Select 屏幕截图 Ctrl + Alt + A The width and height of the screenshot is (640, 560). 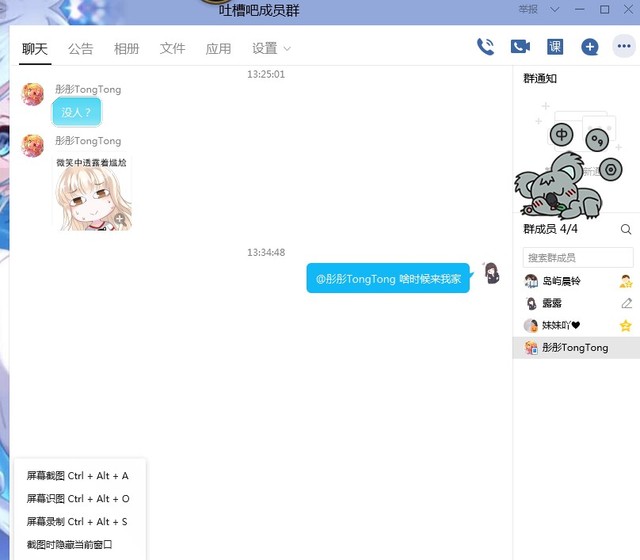click(77, 476)
